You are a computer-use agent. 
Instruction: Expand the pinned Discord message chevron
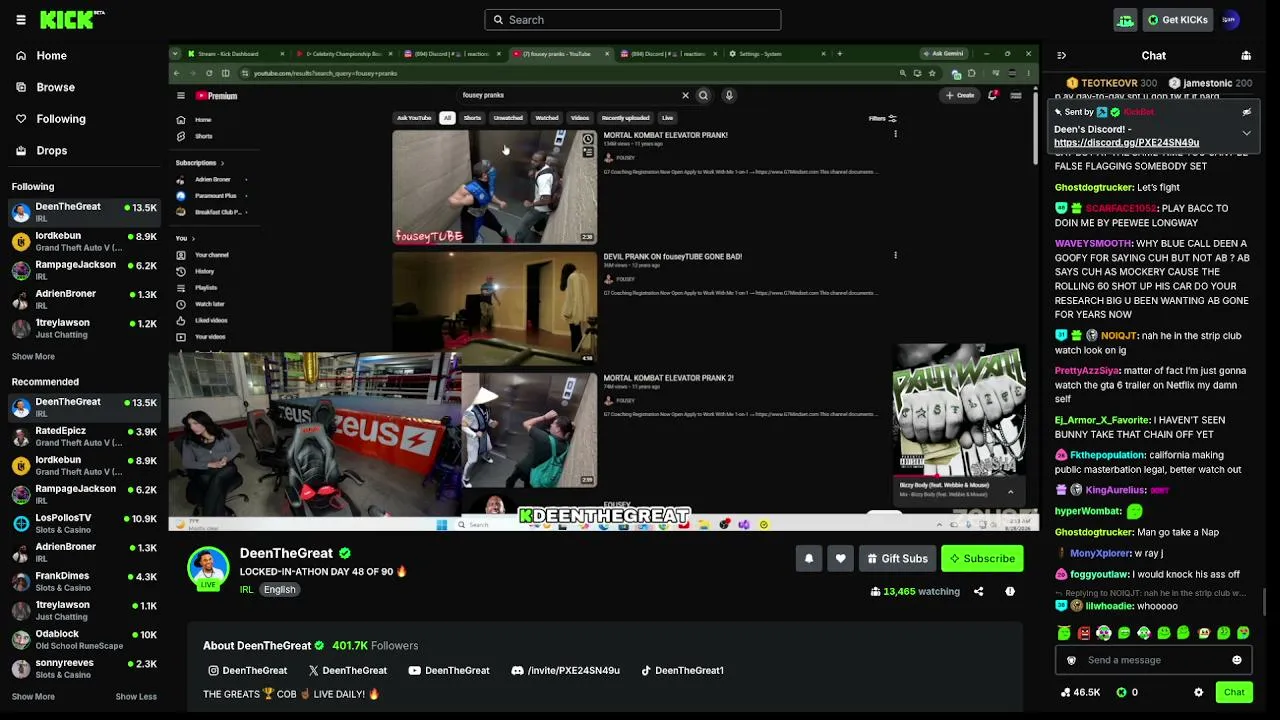(x=1246, y=133)
